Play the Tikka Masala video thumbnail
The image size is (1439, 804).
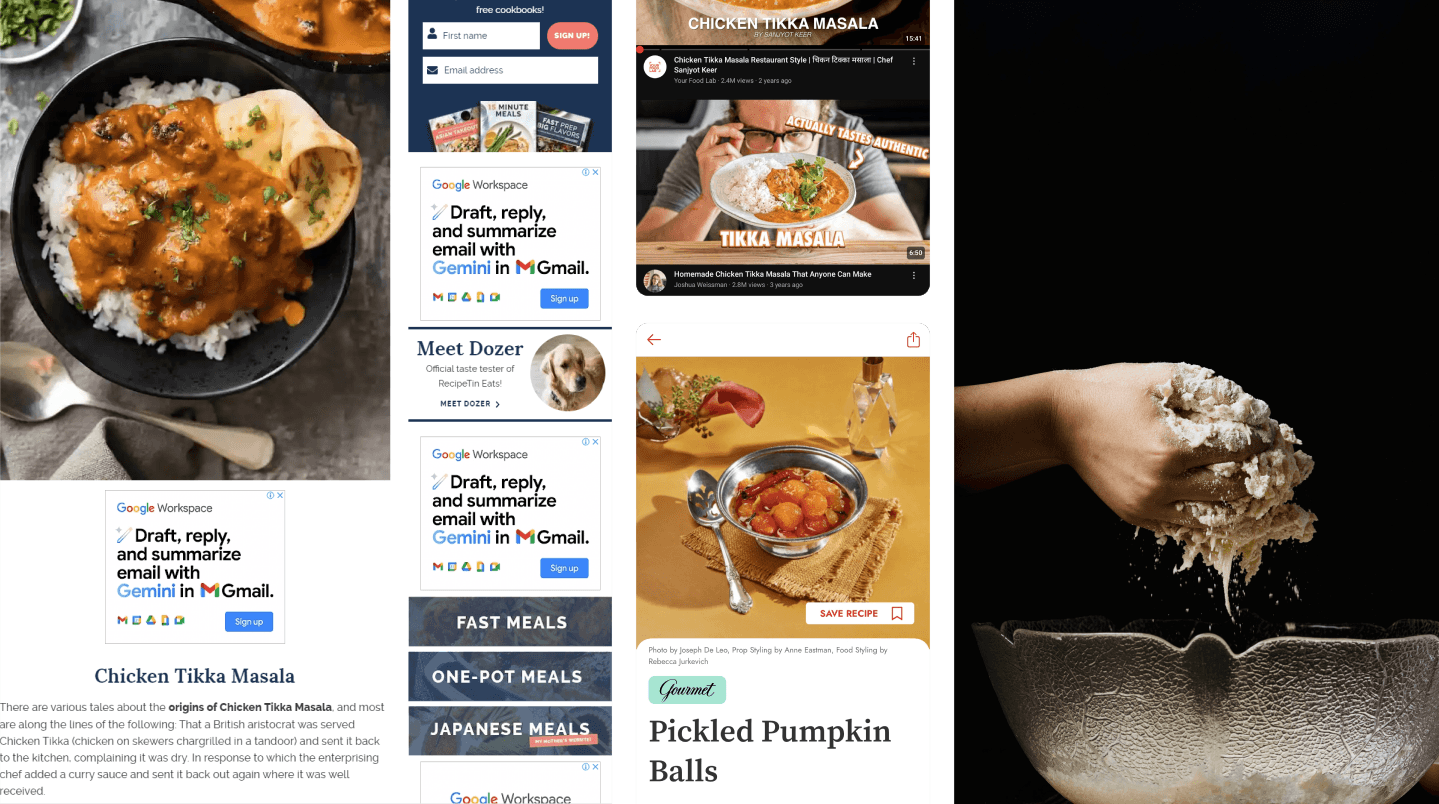[783, 181]
